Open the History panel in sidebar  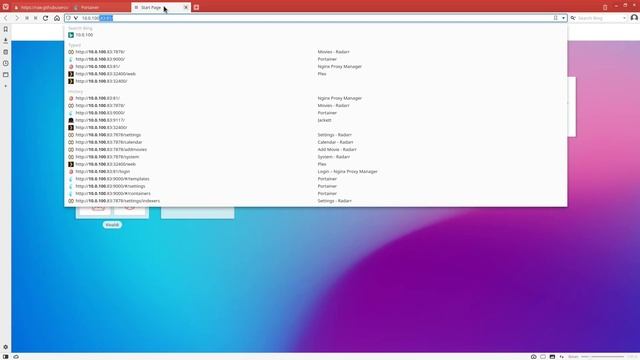coord(6,63)
